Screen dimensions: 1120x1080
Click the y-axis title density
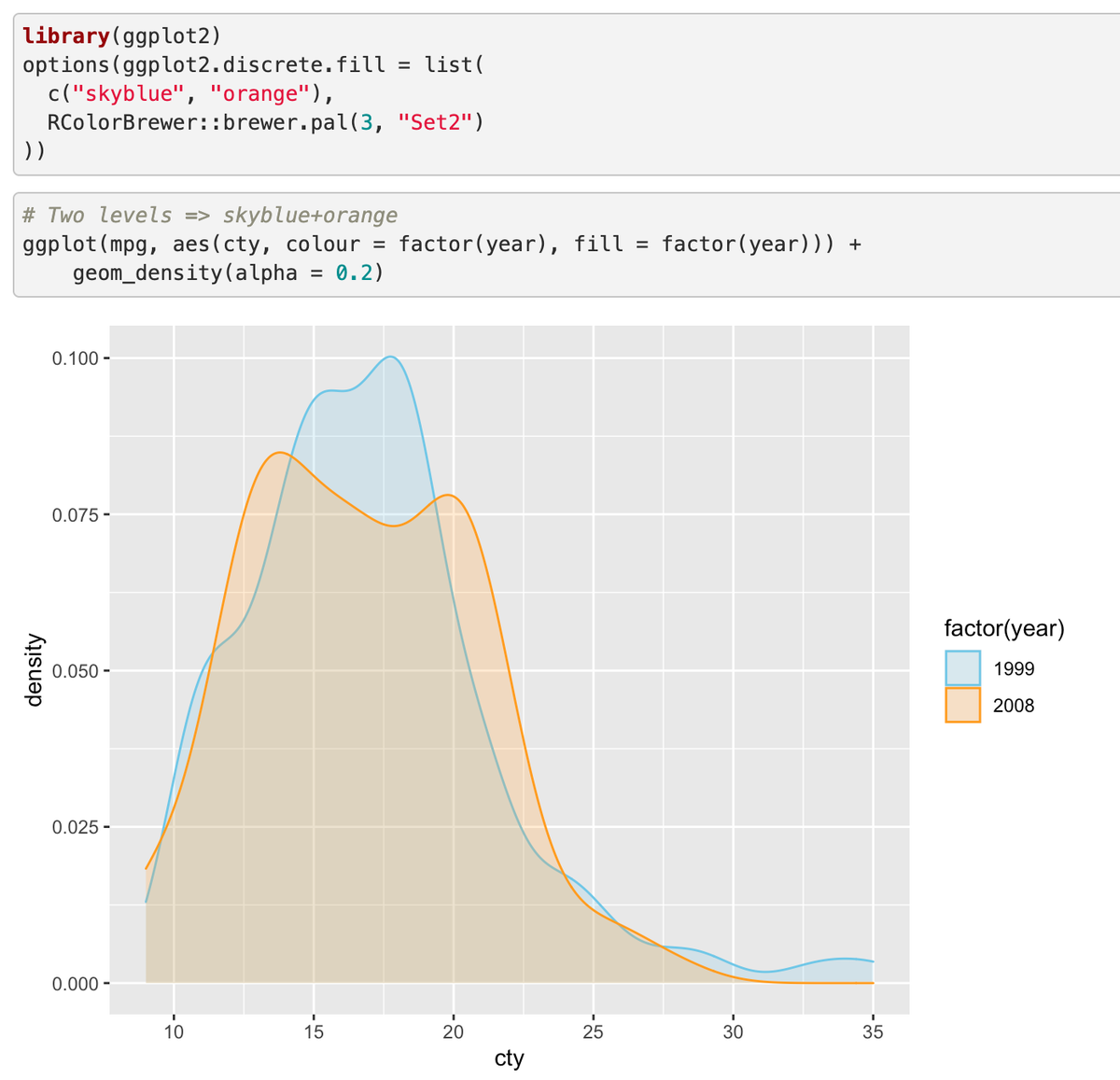(x=35, y=669)
